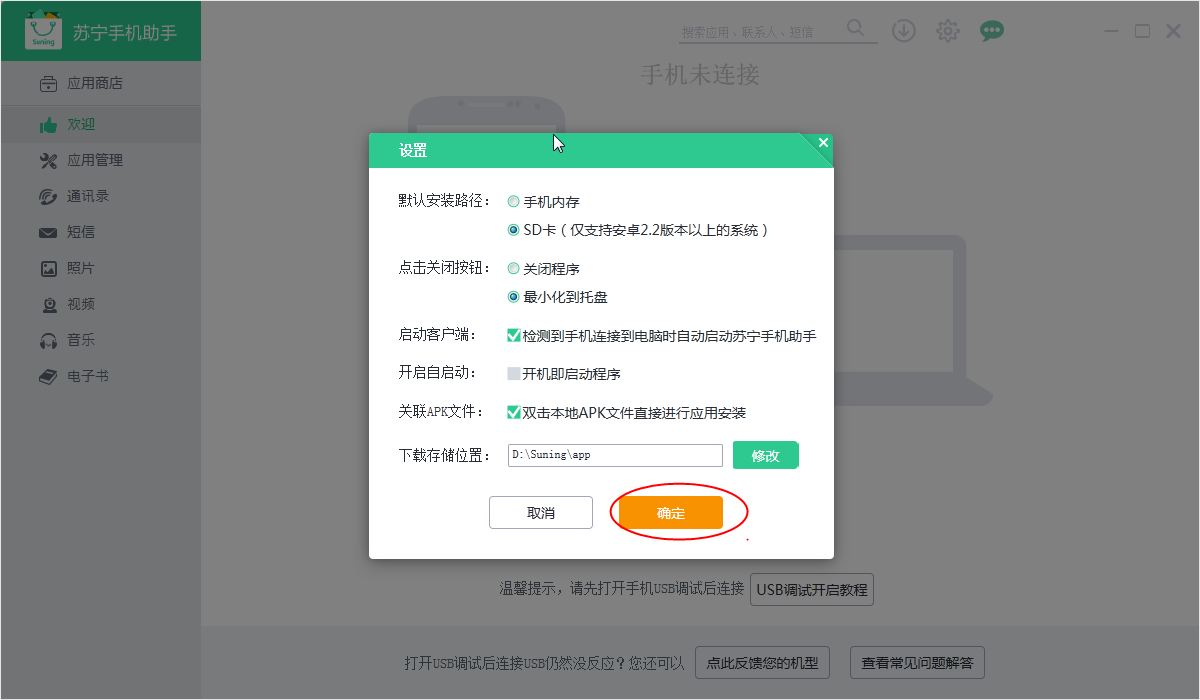Open the 照片 picture icon
The height and width of the screenshot is (700, 1200).
[48, 268]
